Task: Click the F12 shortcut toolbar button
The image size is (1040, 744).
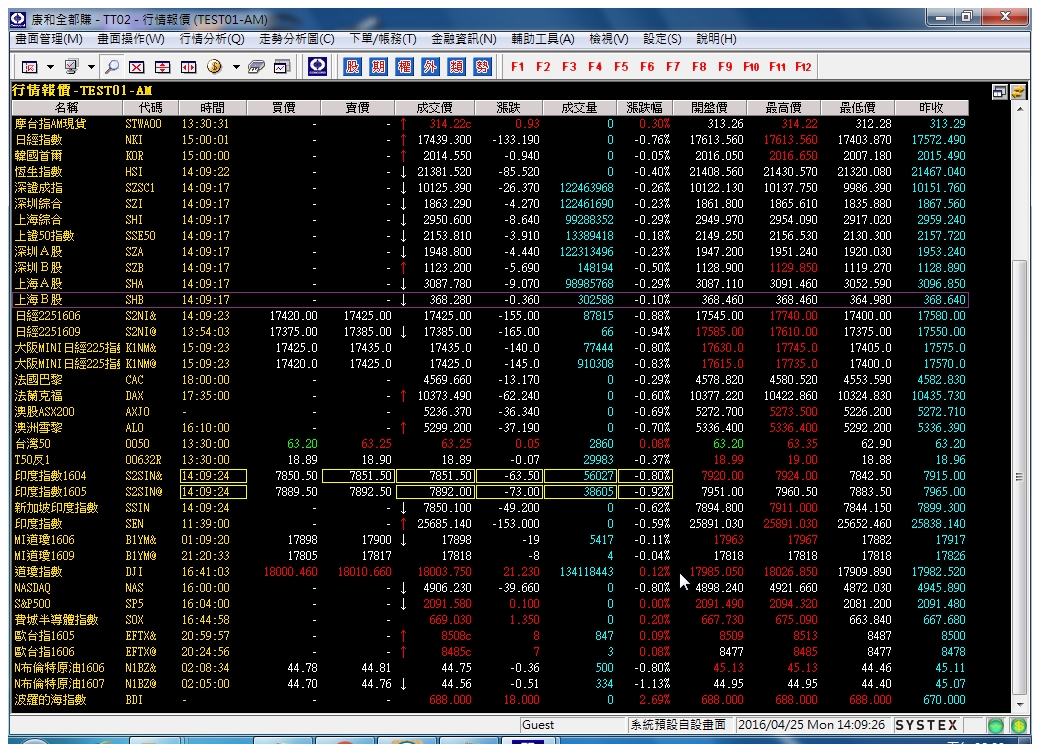Action: coord(803,67)
